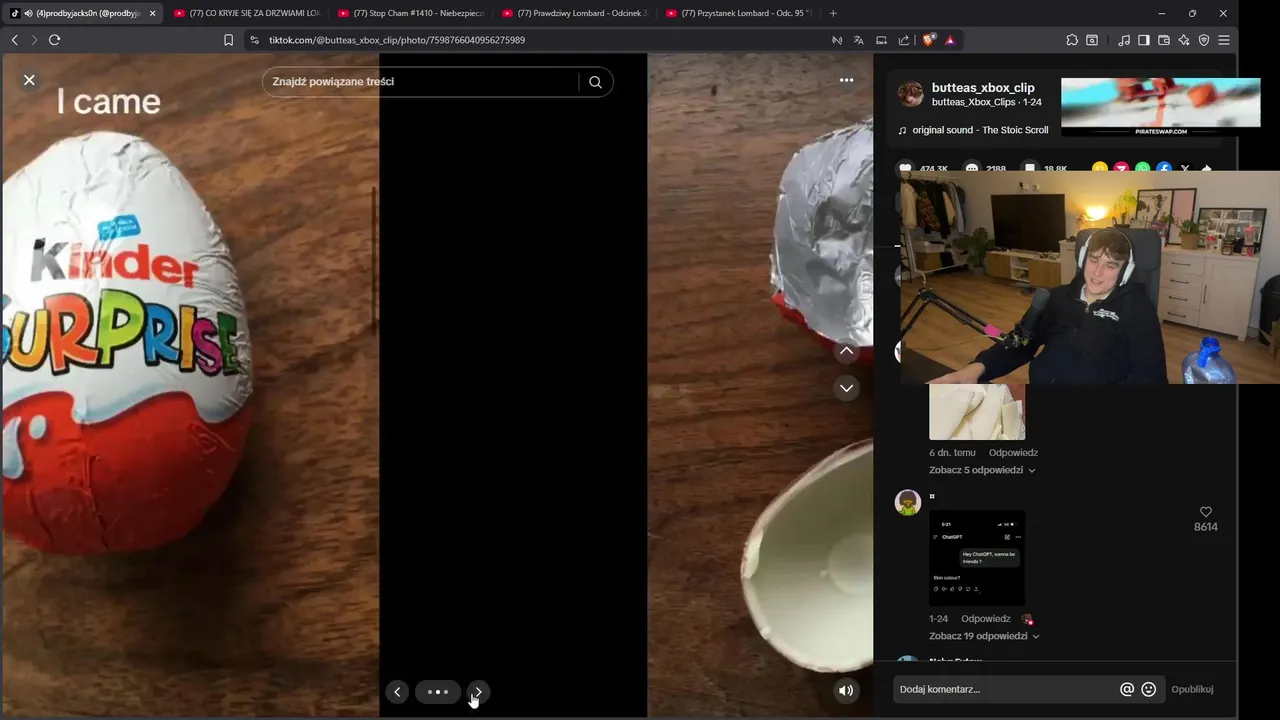Viewport: 1280px width, 720px height.
Task: Open the Leo AI sparkle icon
Action: pos(1184,40)
